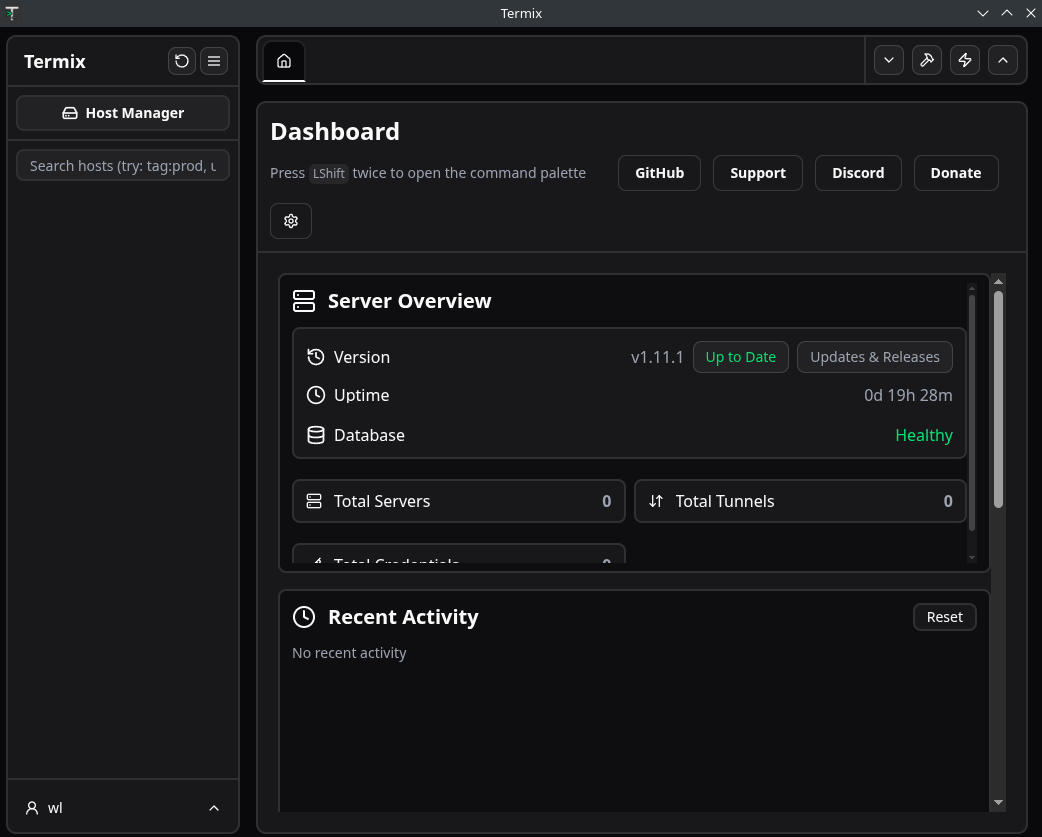The height and width of the screenshot is (837, 1042).
Task: Click the Uptime clock icon
Action: tap(316, 395)
